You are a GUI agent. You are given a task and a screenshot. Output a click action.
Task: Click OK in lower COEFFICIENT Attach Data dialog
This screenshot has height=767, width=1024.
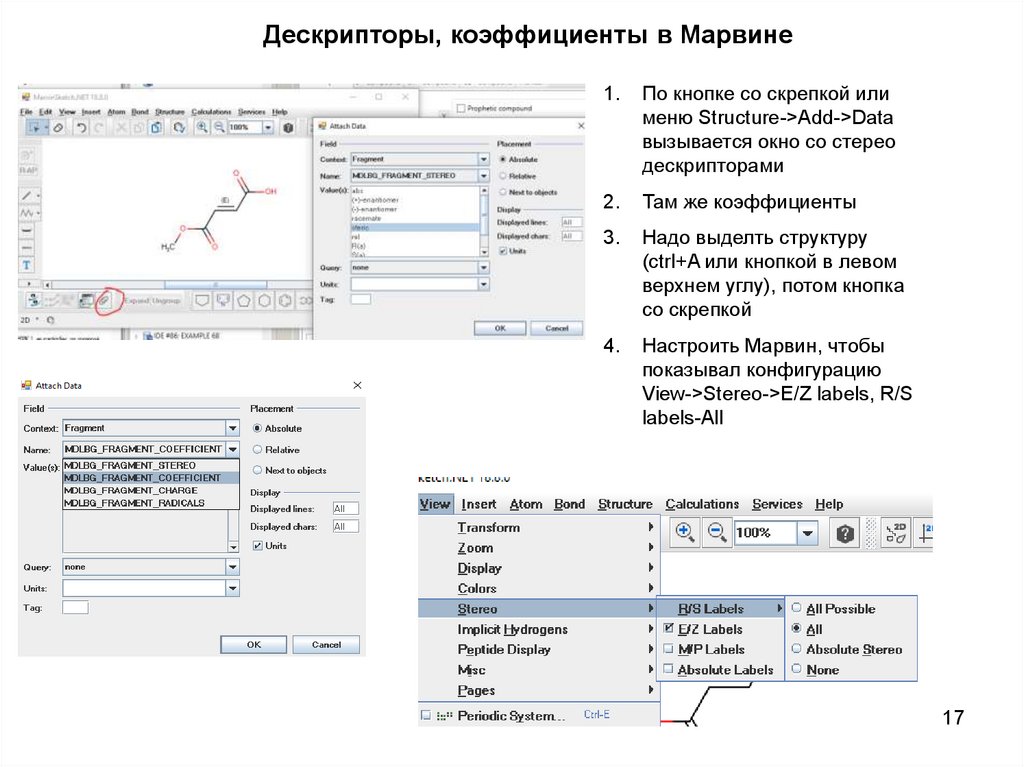253,645
